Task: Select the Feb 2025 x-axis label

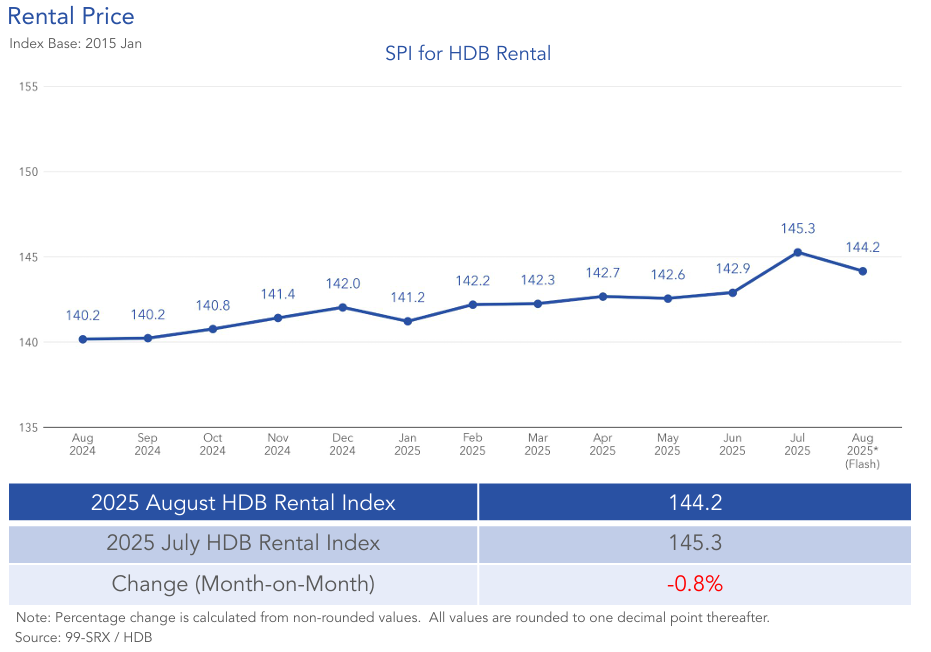Action: click(472, 444)
